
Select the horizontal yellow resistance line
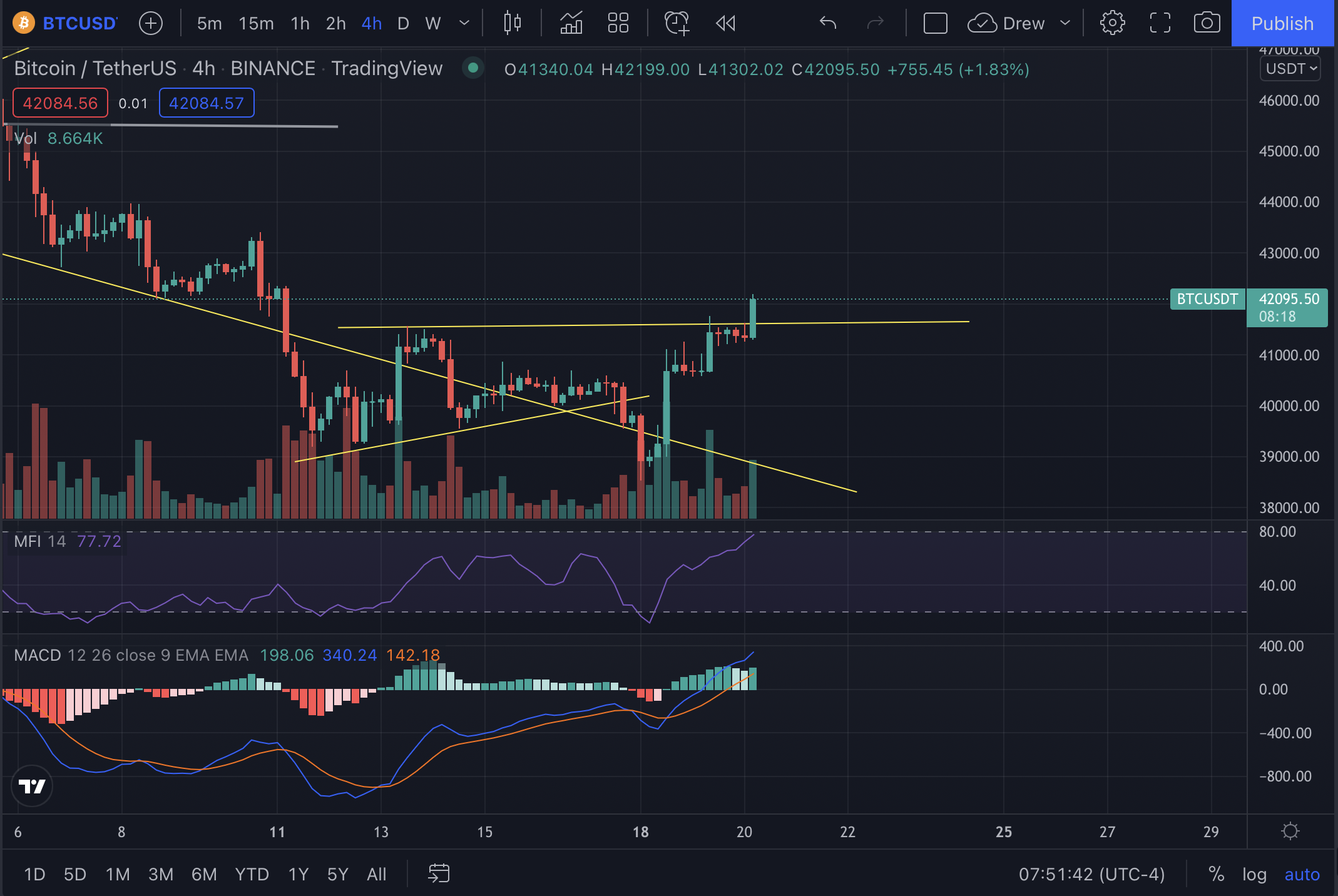click(653, 324)
